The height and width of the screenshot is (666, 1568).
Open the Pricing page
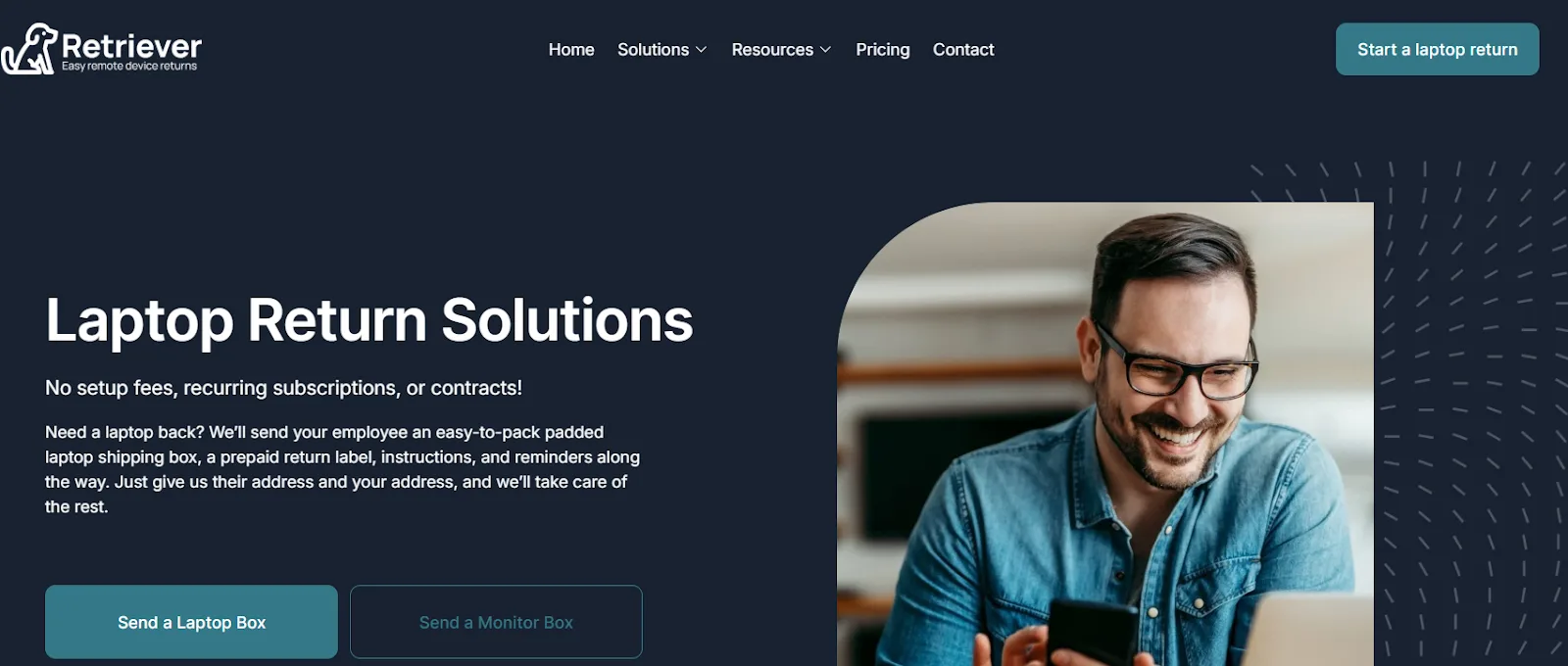pos(883,49)
